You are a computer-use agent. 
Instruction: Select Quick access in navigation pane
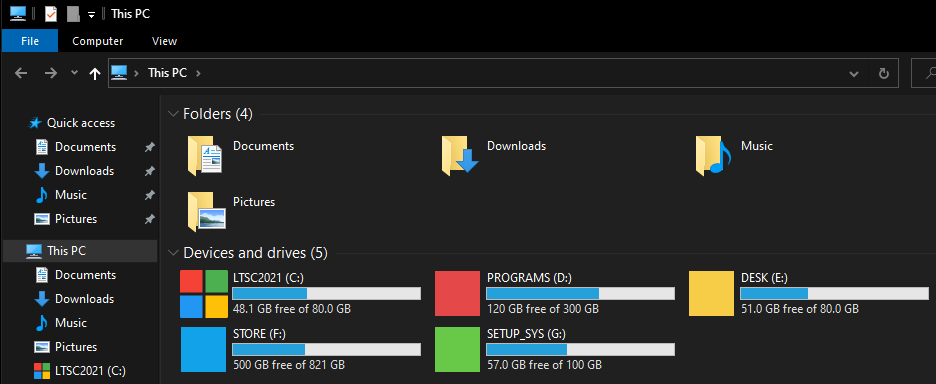click(x=81, y=123)
